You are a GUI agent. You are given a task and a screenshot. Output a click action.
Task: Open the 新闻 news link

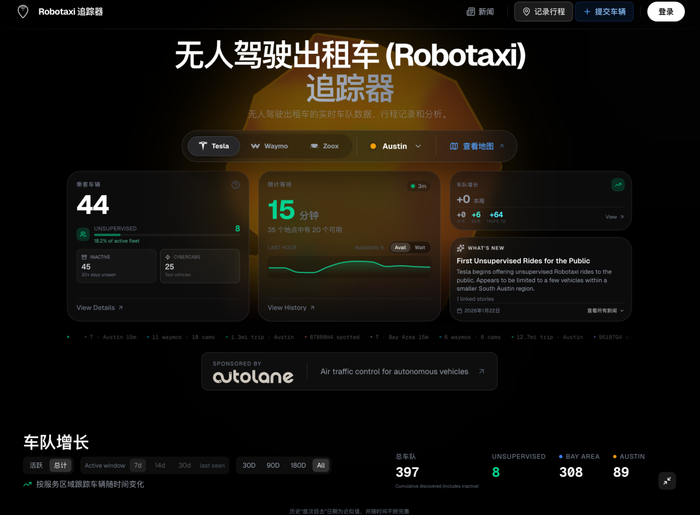point(480,12)
